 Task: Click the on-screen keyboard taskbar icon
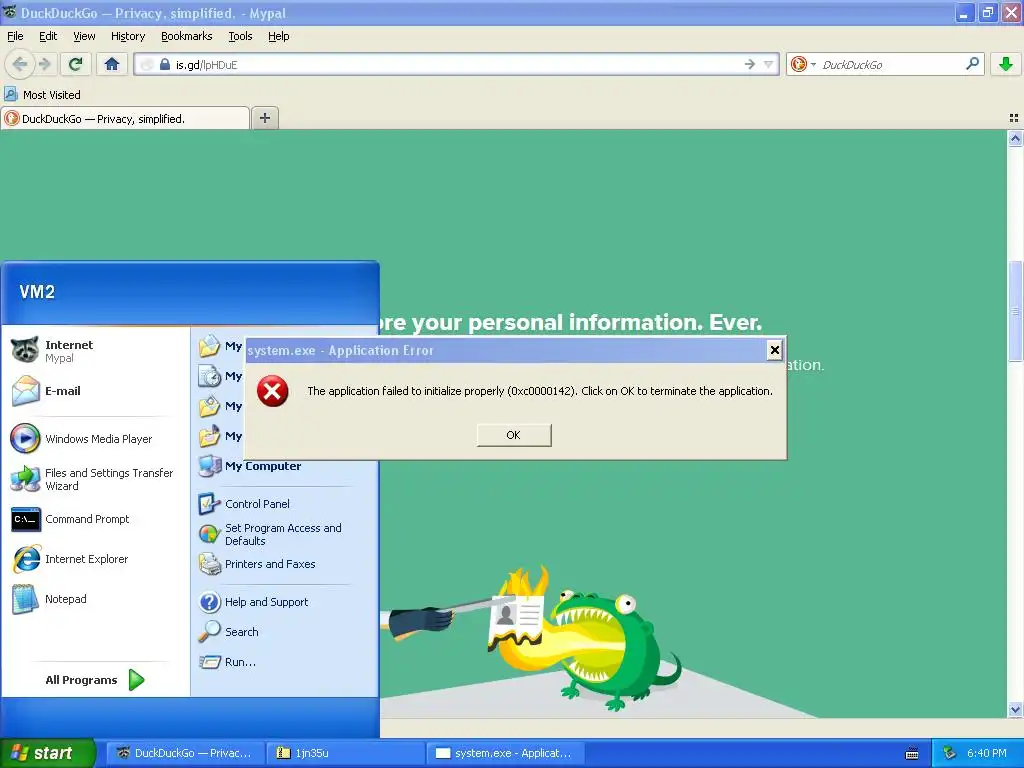(x=912, y=754)
